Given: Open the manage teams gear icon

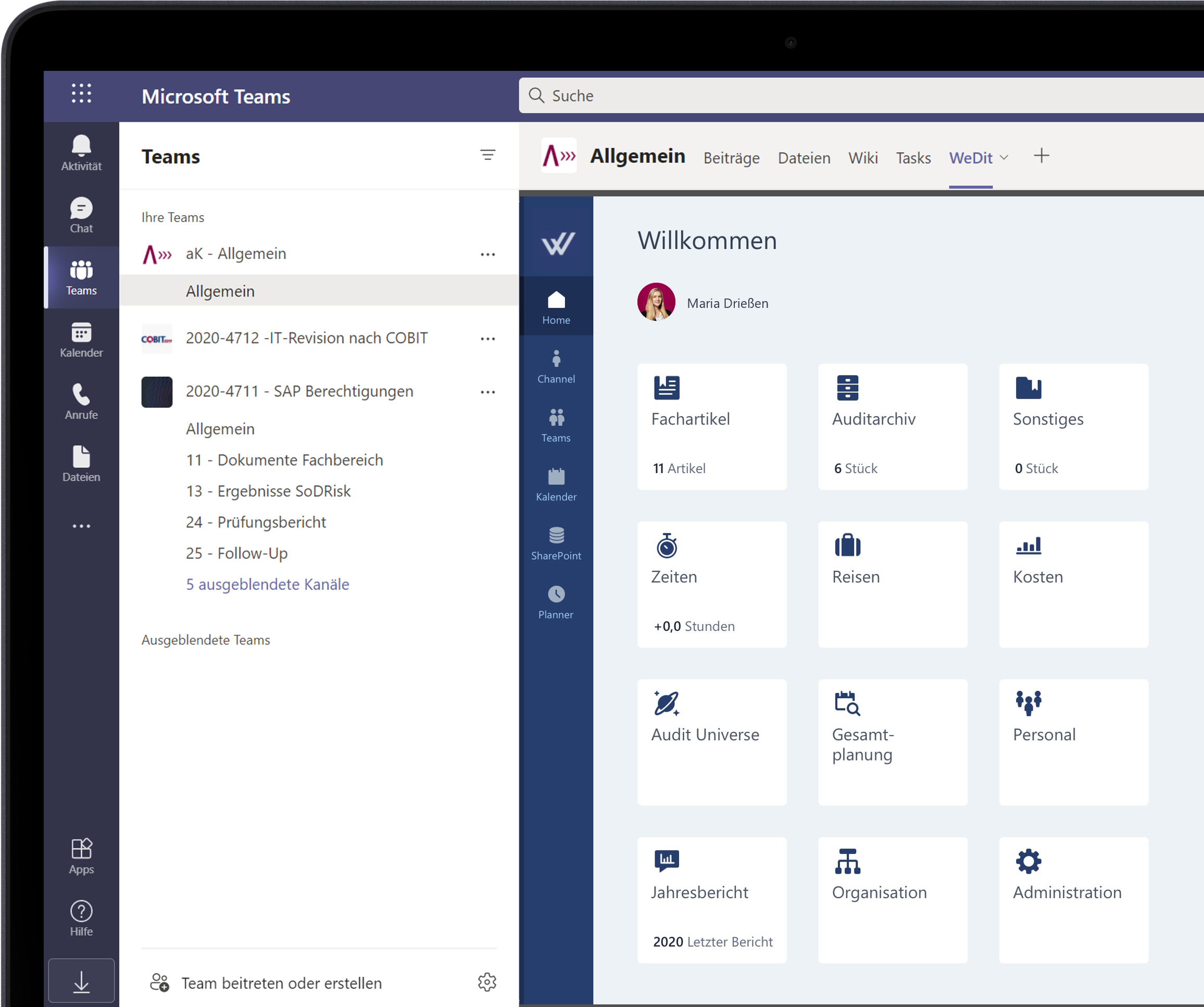Looking at the screenshot, I should tap(487, 982).
